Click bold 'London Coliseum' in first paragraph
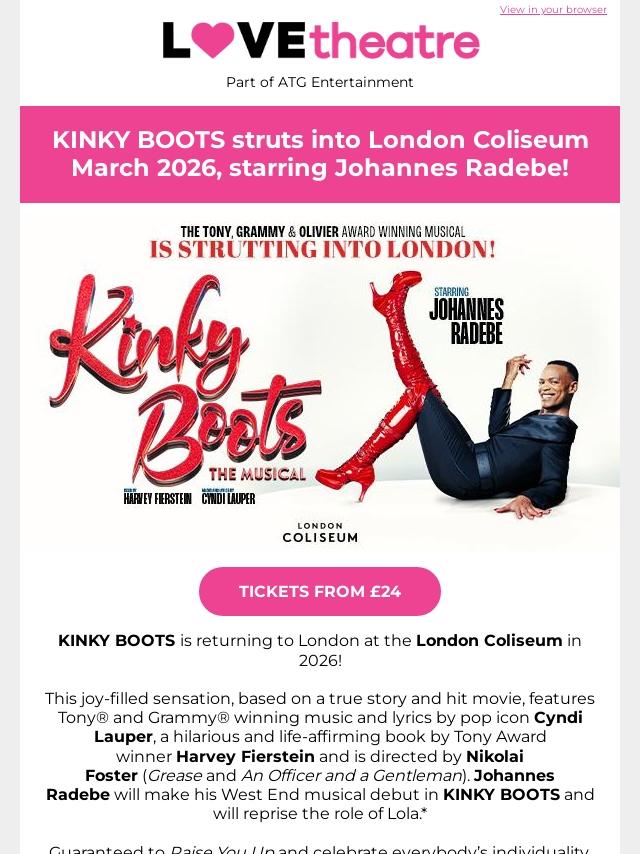Image resolution: width=640 pixels, height=854 pixels. (489, 641)
